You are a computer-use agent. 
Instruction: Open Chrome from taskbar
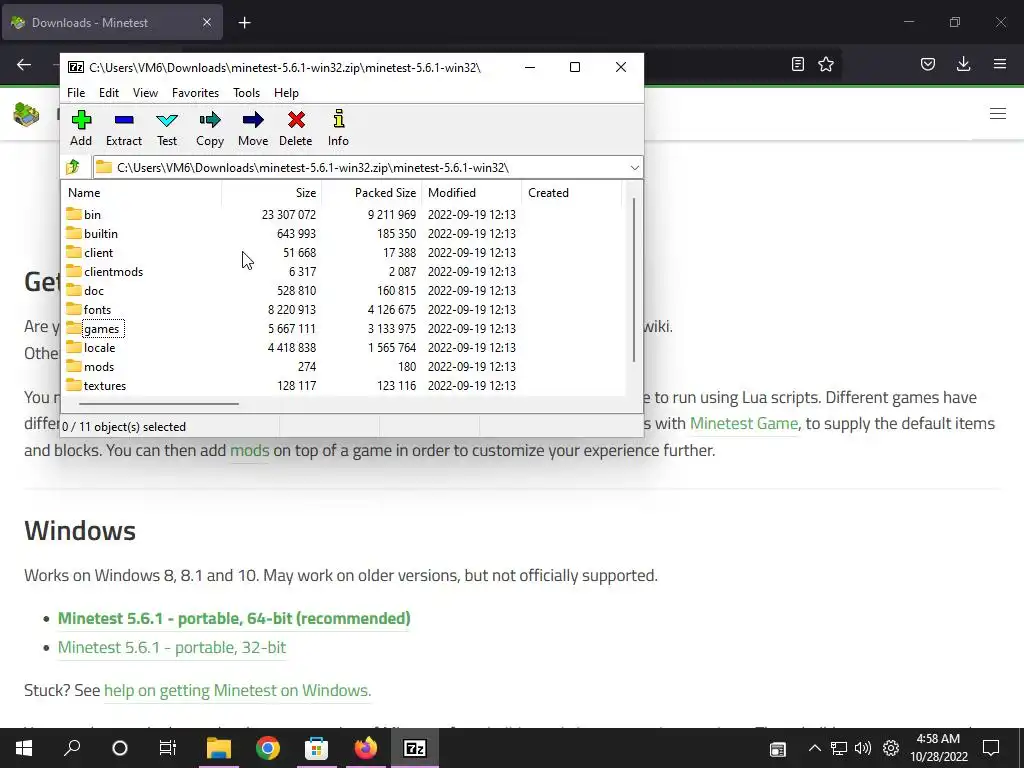268,748
